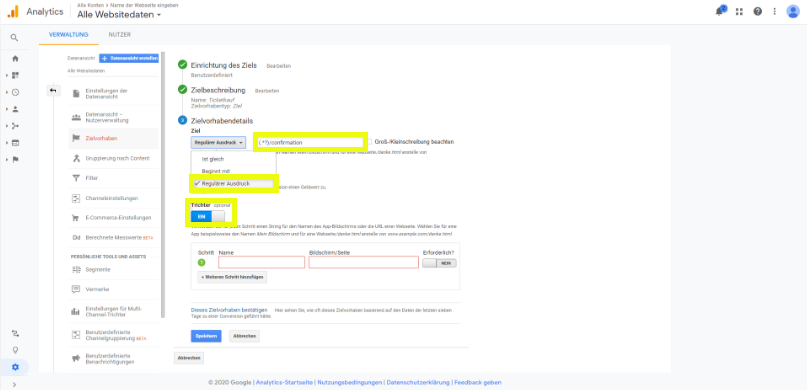Switch to the NUTZER tab
The width and height of the screenshot is (807, 390).
(x=119, y=35)
